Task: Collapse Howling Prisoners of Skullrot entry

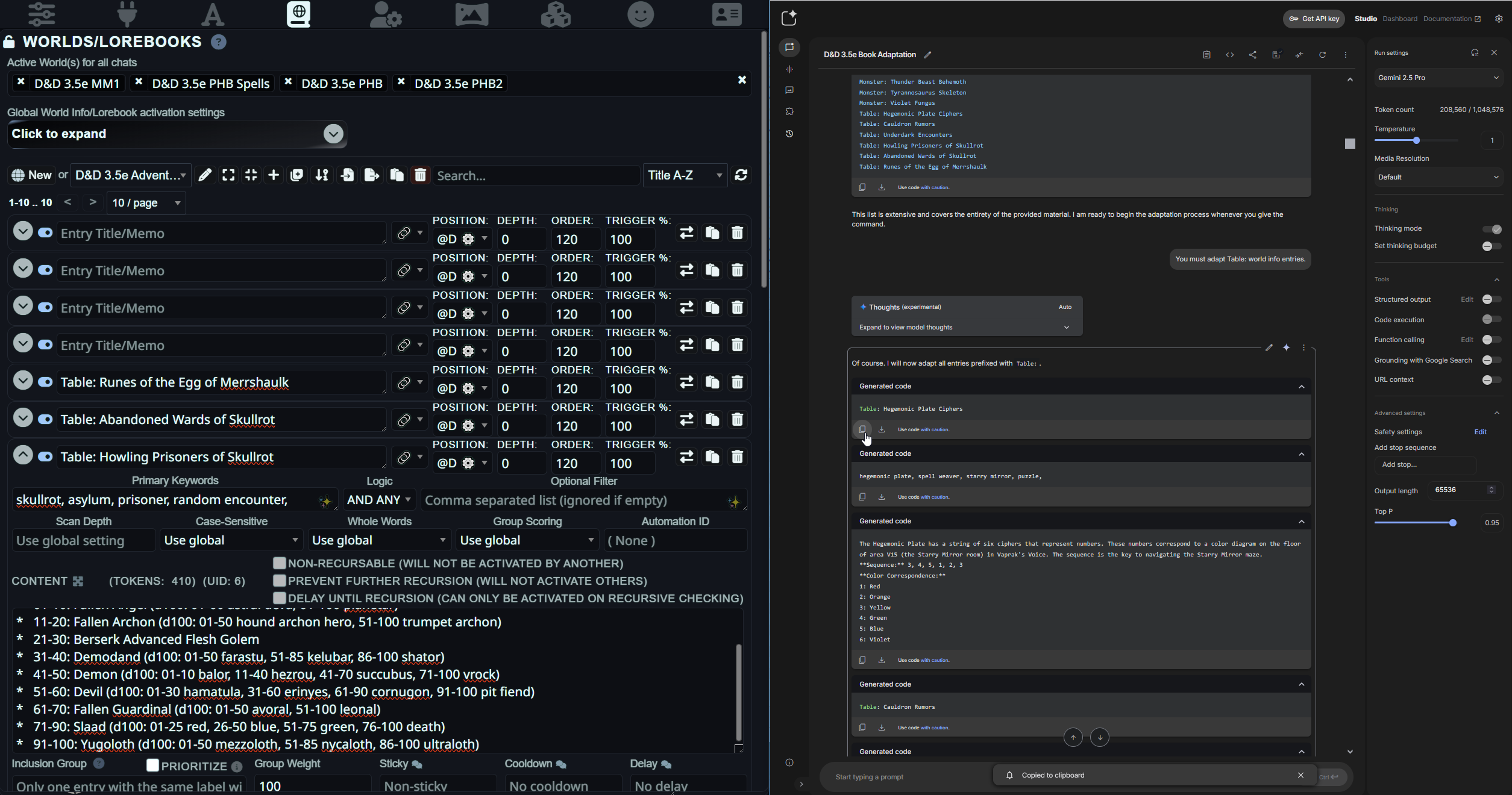Action: (23, 455)
